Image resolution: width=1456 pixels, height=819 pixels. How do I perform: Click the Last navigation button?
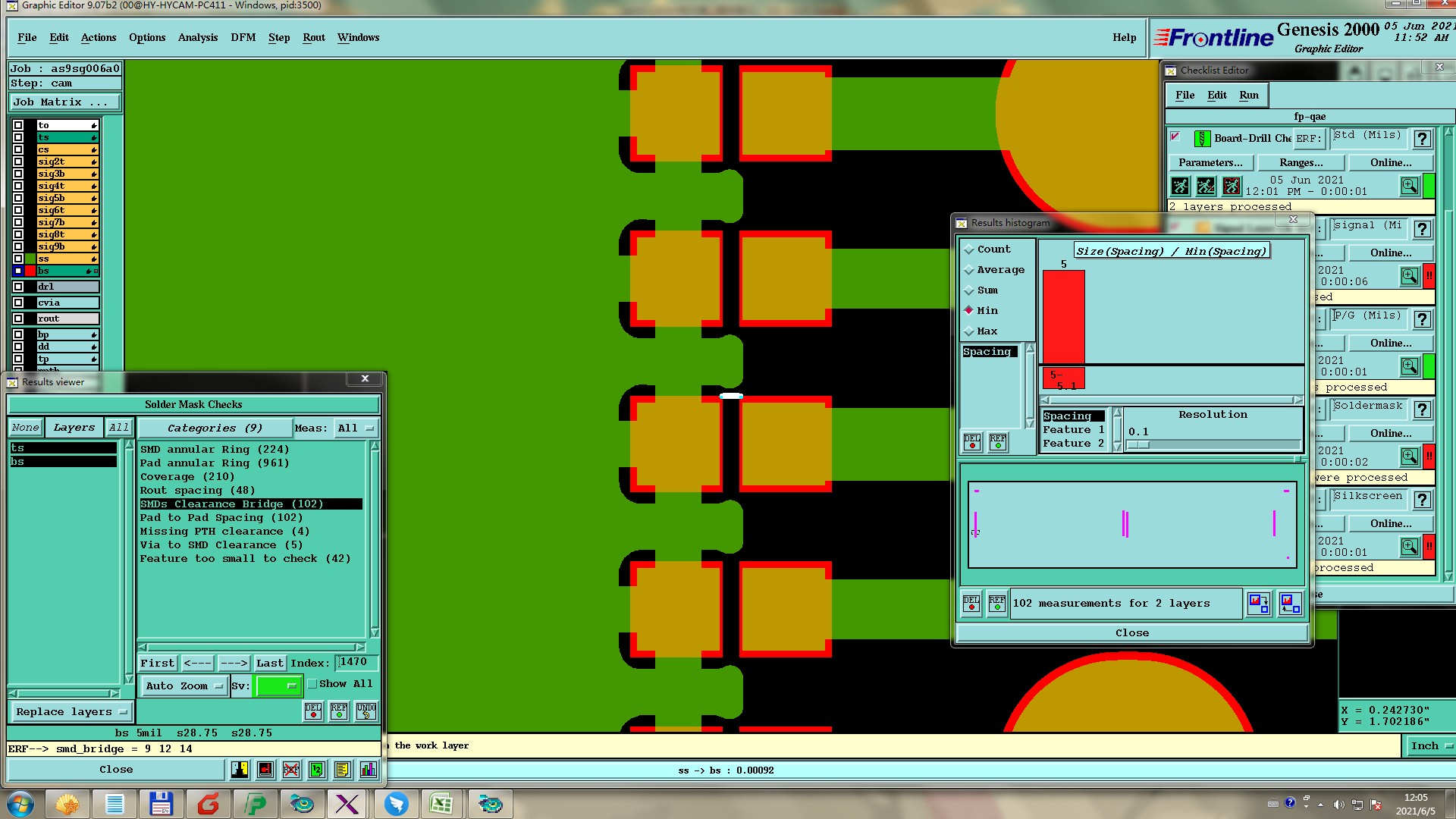pos(269,664)
